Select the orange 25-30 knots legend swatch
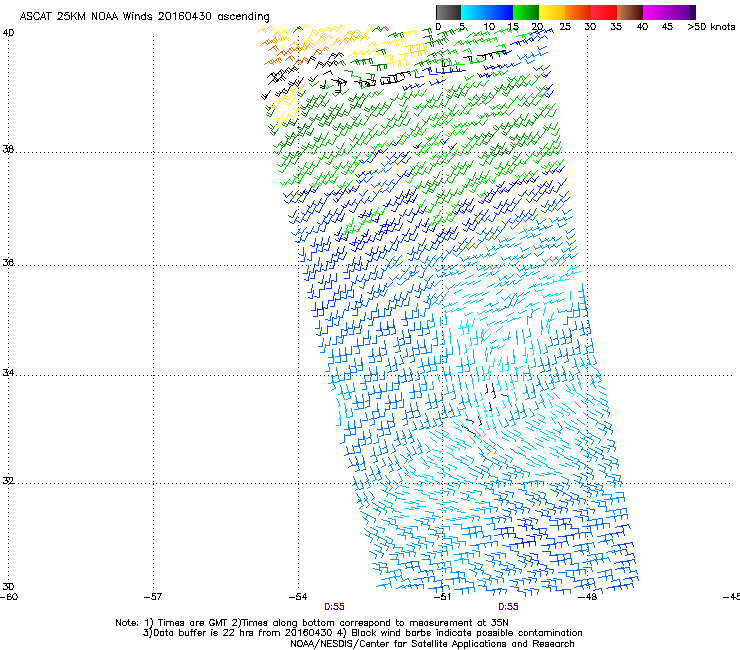Screen dimensions: 740x650 578,12
